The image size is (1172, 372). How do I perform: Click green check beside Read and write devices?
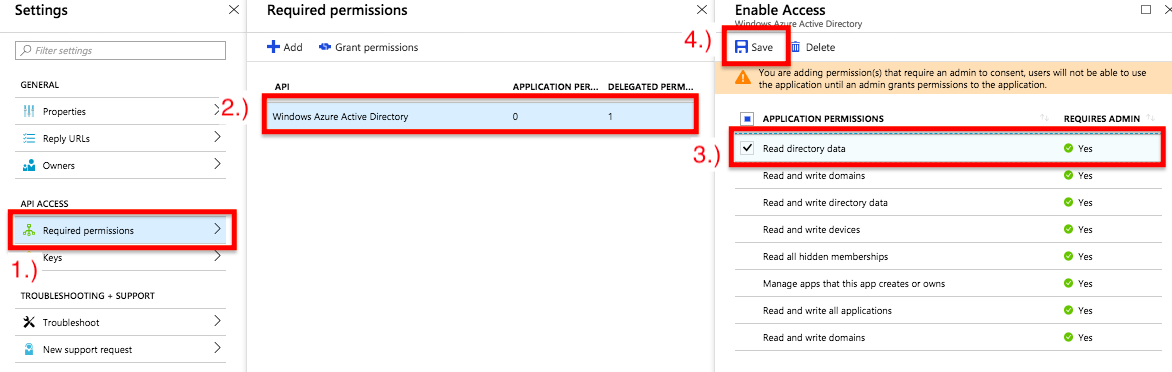(x=1068, y=229)
